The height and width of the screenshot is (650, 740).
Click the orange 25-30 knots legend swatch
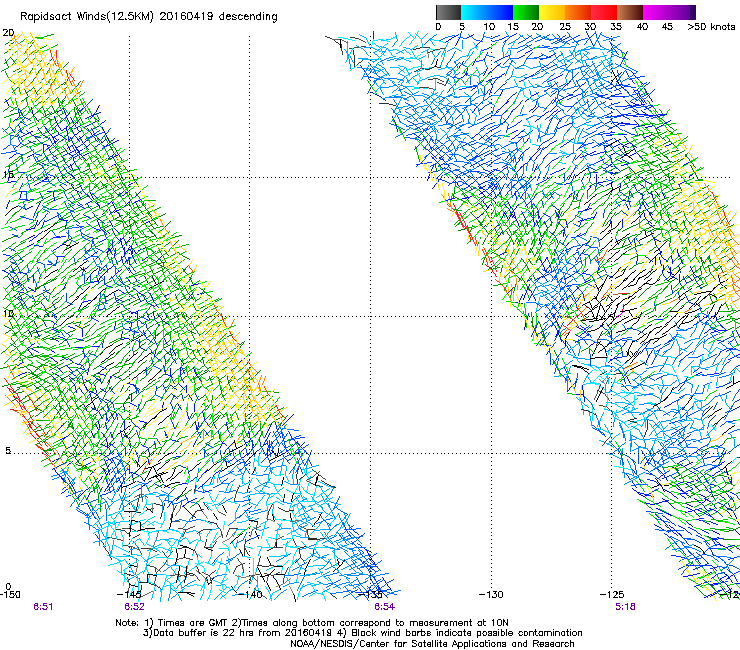578,12
